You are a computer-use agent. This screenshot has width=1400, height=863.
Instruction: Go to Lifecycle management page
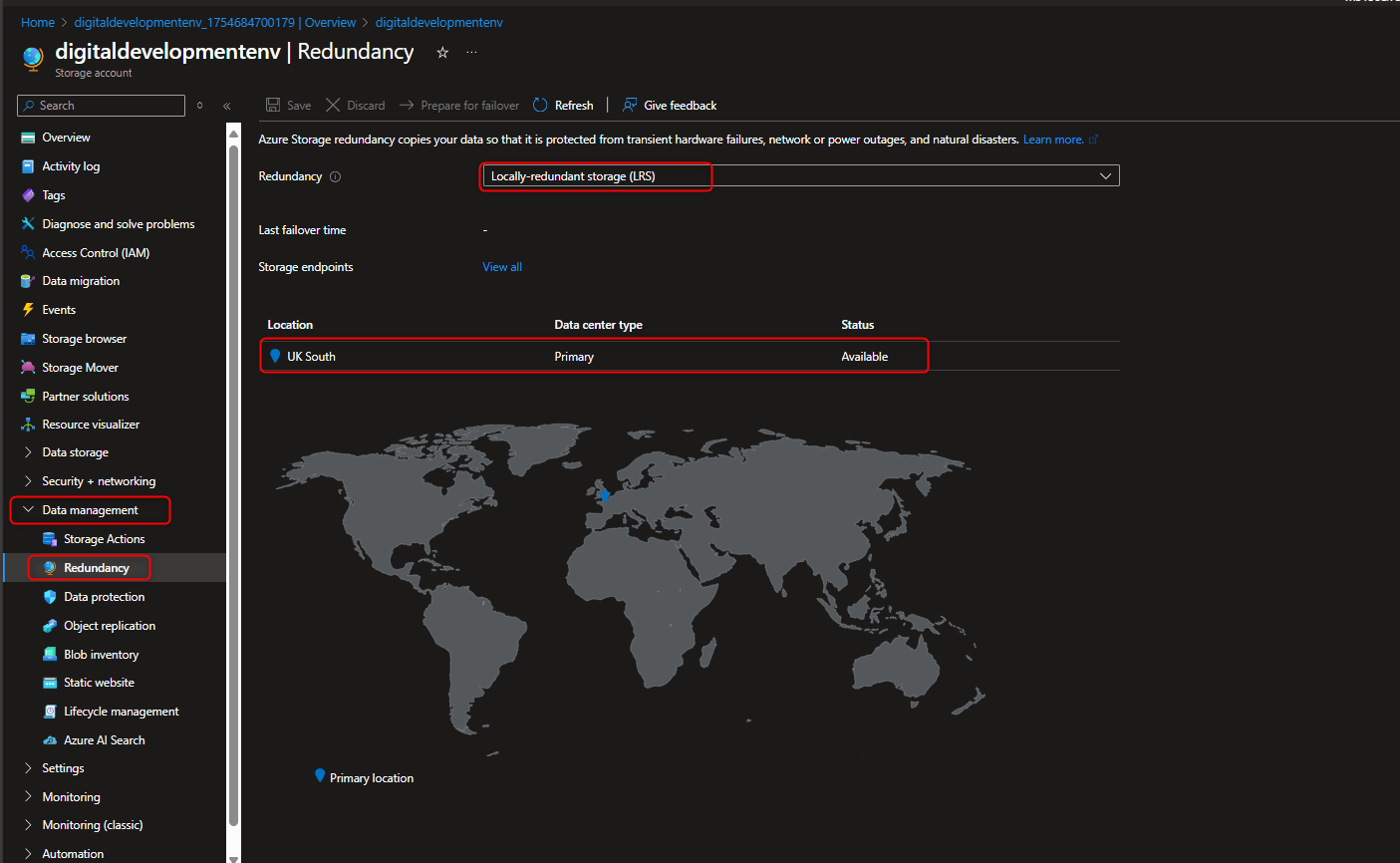121,712
